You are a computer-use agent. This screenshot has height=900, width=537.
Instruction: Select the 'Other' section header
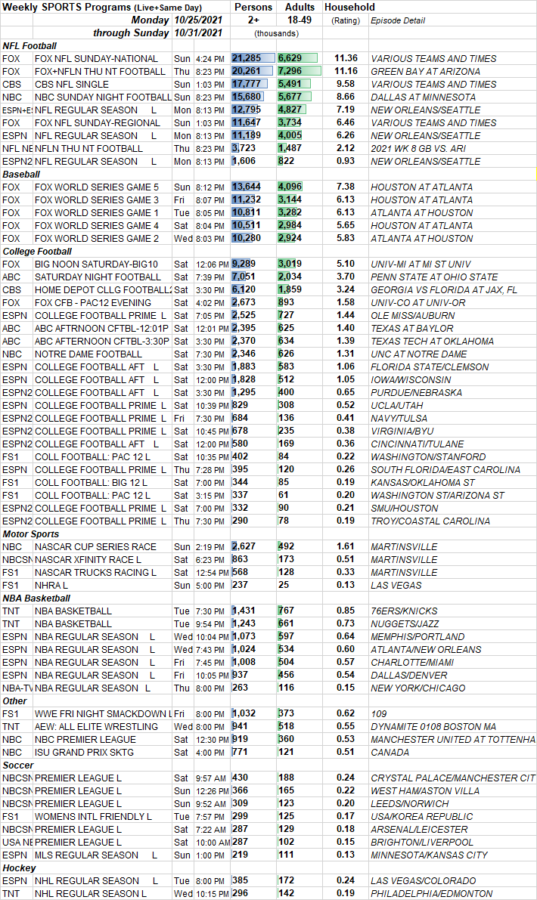[14, 701]
